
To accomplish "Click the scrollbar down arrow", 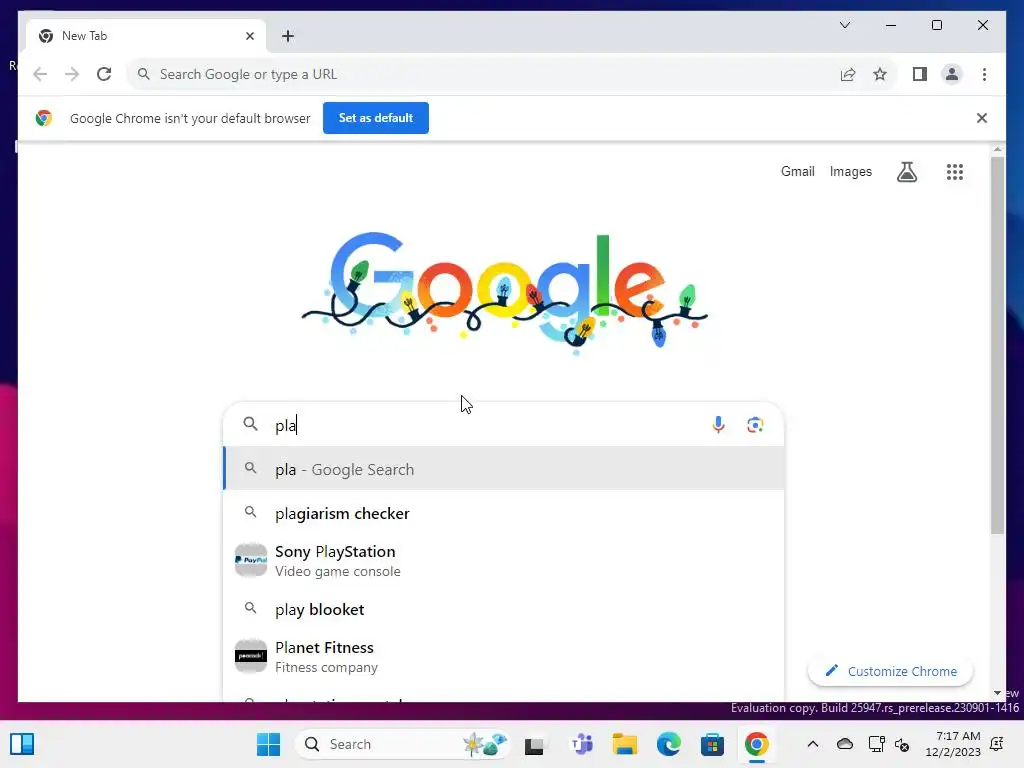I will (997, 693).
